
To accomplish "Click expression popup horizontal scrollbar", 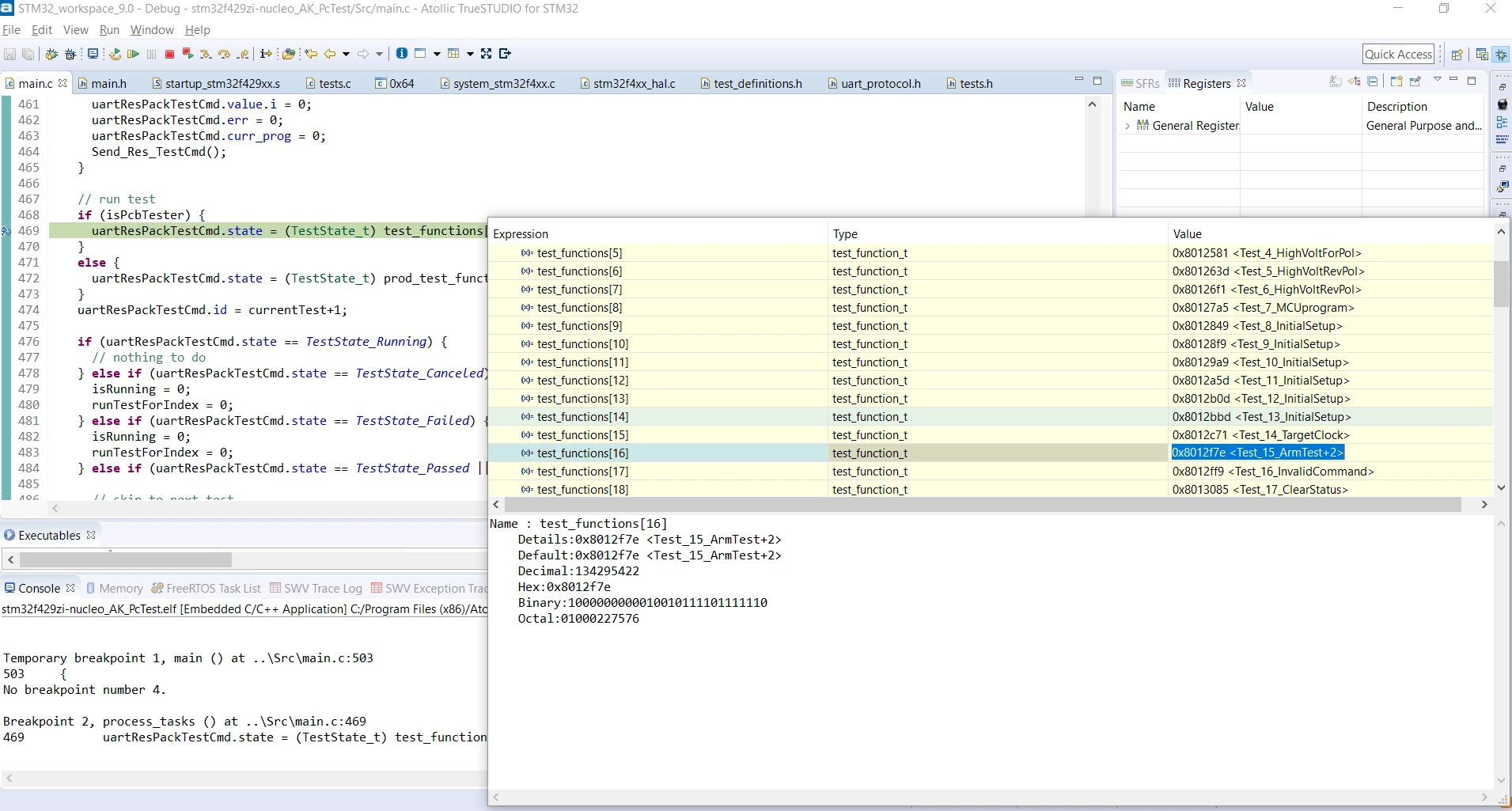I will (983, 505).
